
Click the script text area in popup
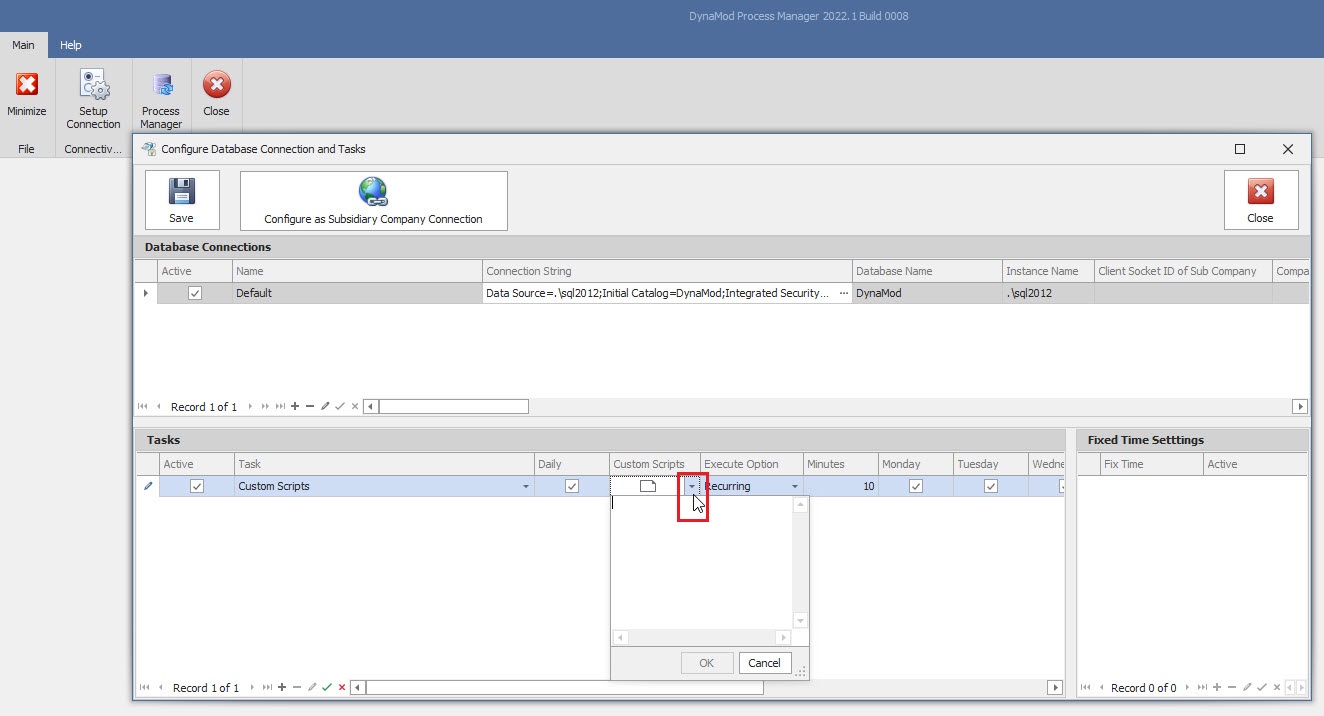[x=701, y=562]
